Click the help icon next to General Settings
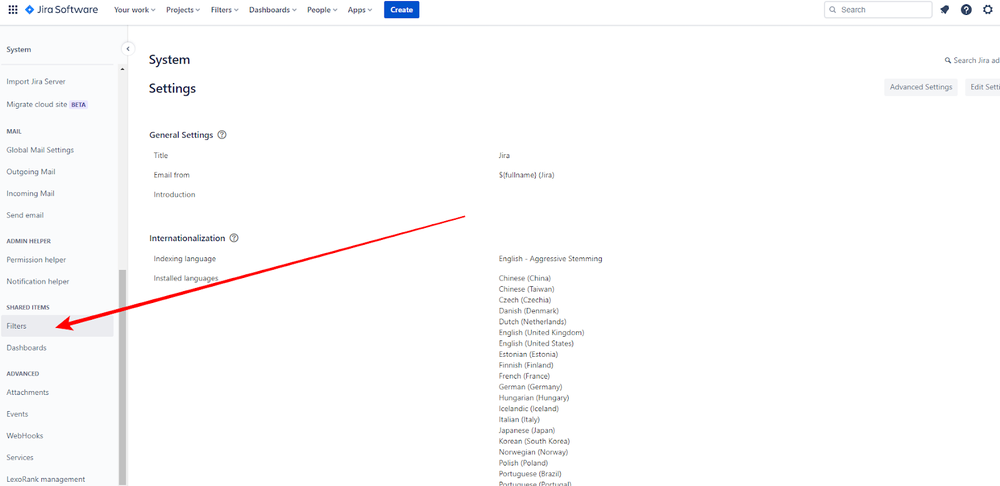 click(x=222, y=135)
